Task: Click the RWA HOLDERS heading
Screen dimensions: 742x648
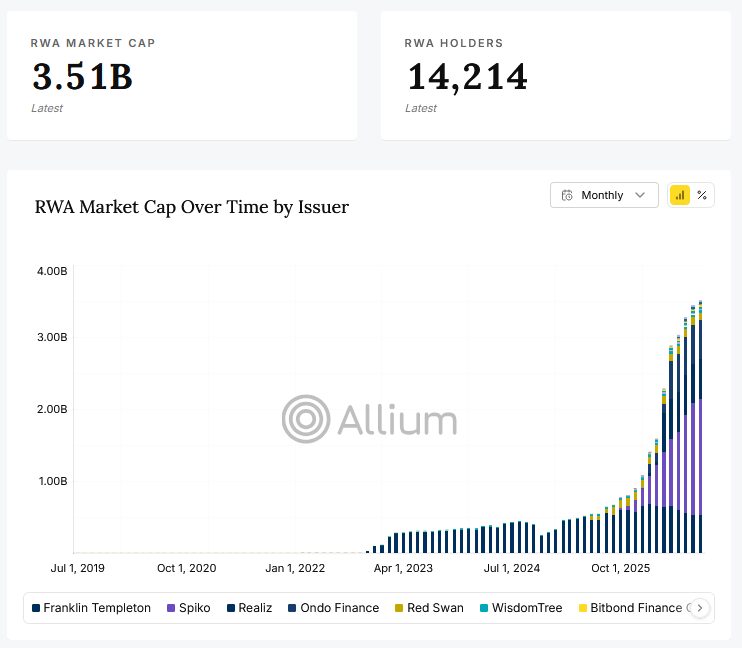Action: click(x=454, y=43)
